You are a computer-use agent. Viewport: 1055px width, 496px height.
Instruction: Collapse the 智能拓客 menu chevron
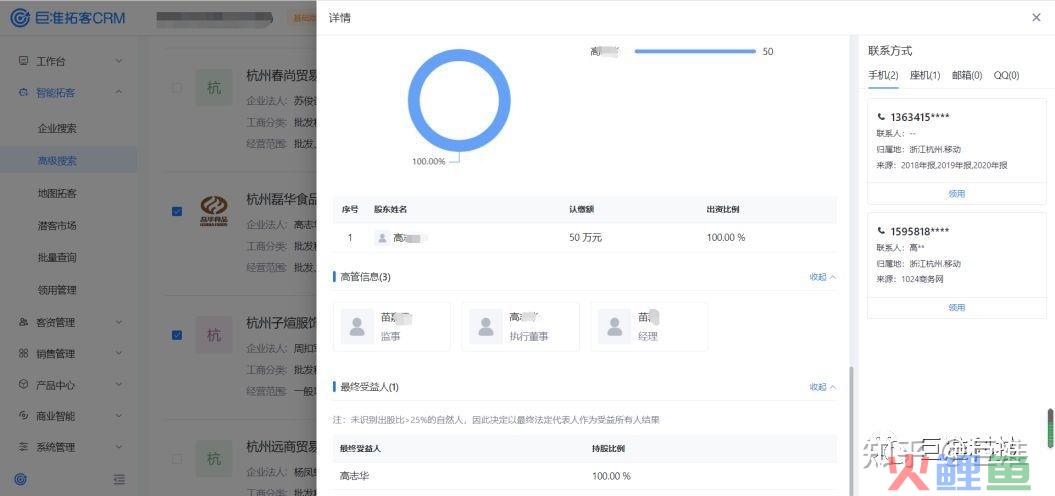(119, 93)
